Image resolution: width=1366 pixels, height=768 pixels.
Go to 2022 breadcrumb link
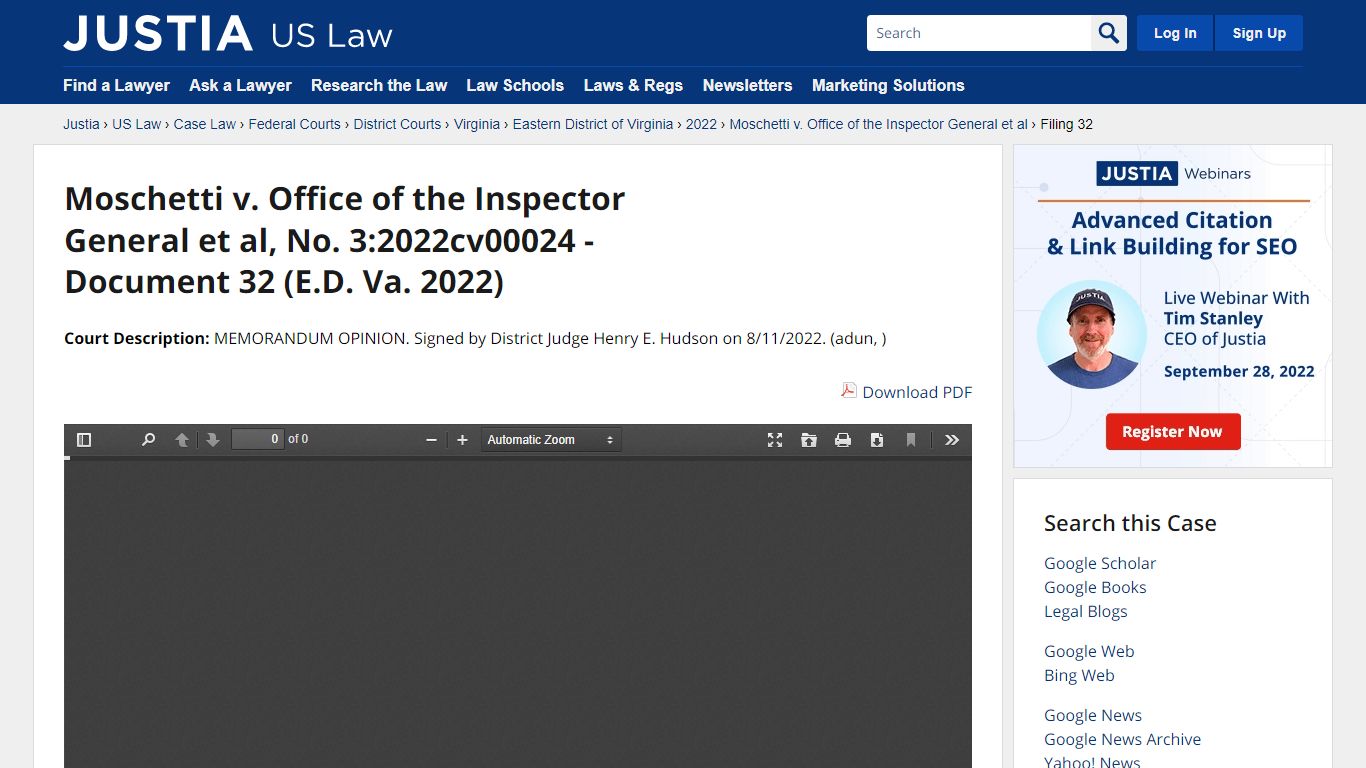(701, 124)
